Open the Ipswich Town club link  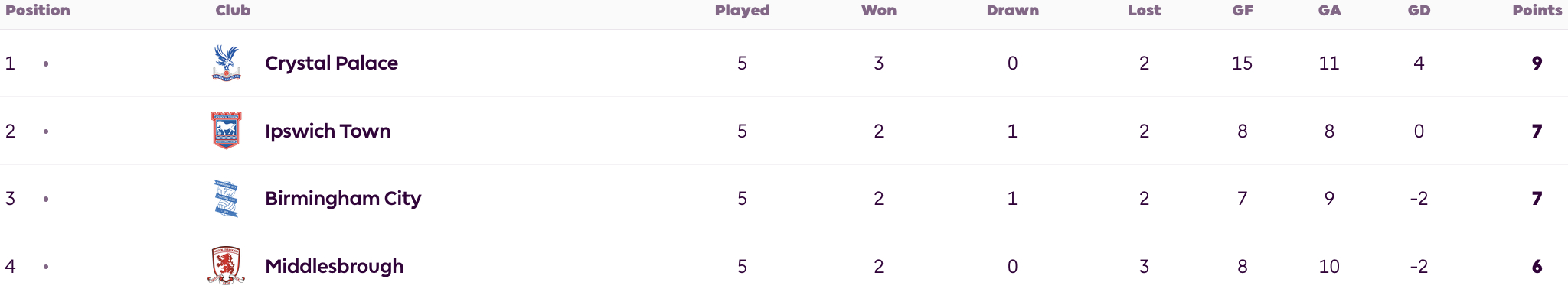pyautogui.click(x=328, y=131)
